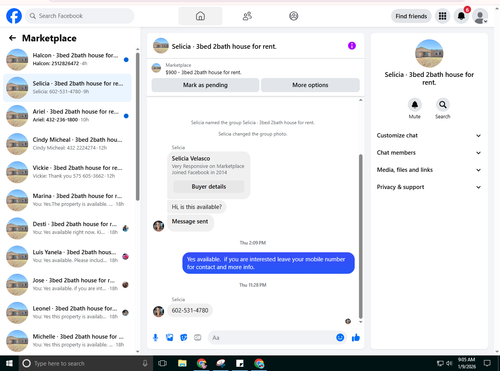Screen dimensions: 500x371
Task: Click Selicia's avatar beside phone number message
Action: point(158,311)
